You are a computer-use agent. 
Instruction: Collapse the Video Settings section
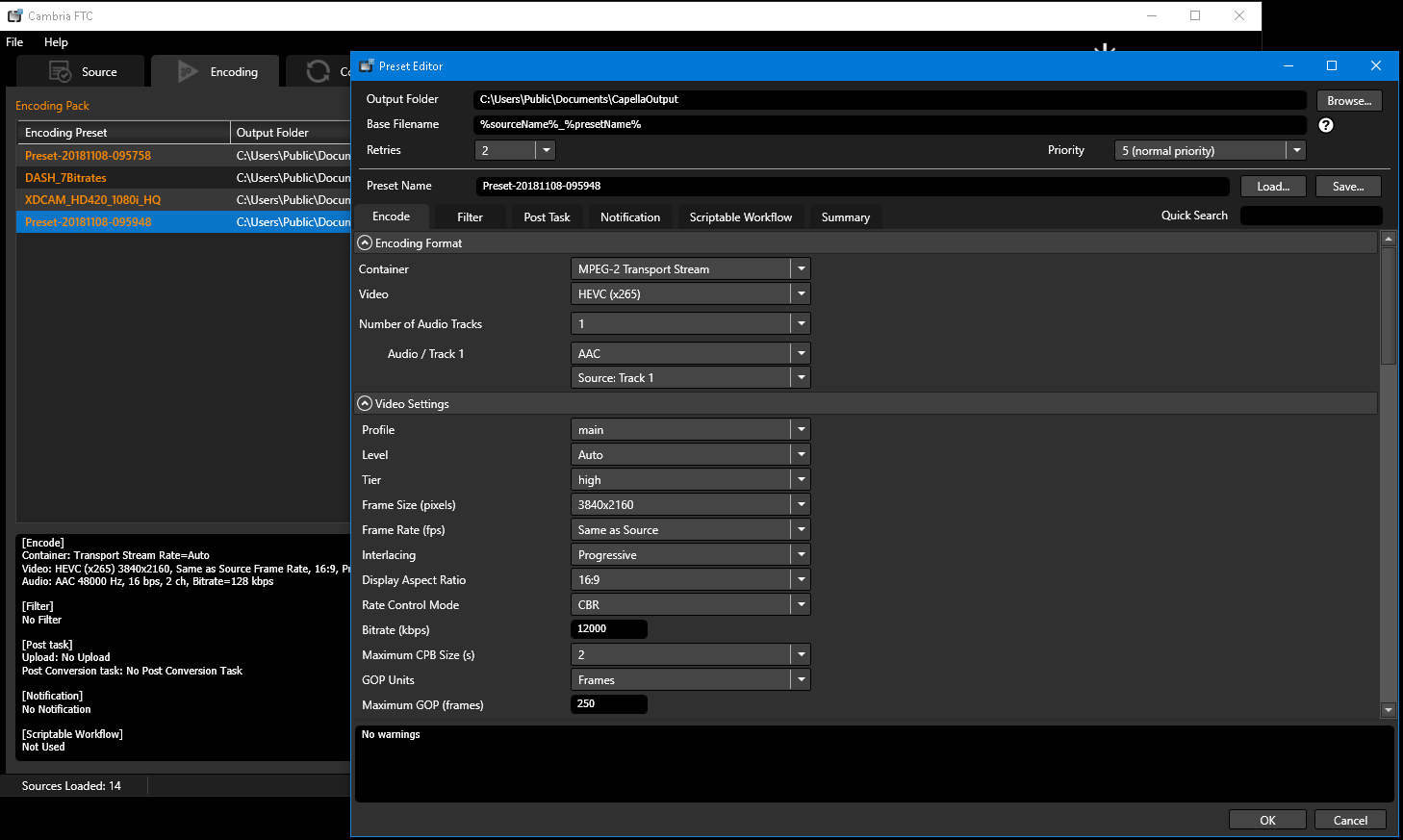point(365,404)
